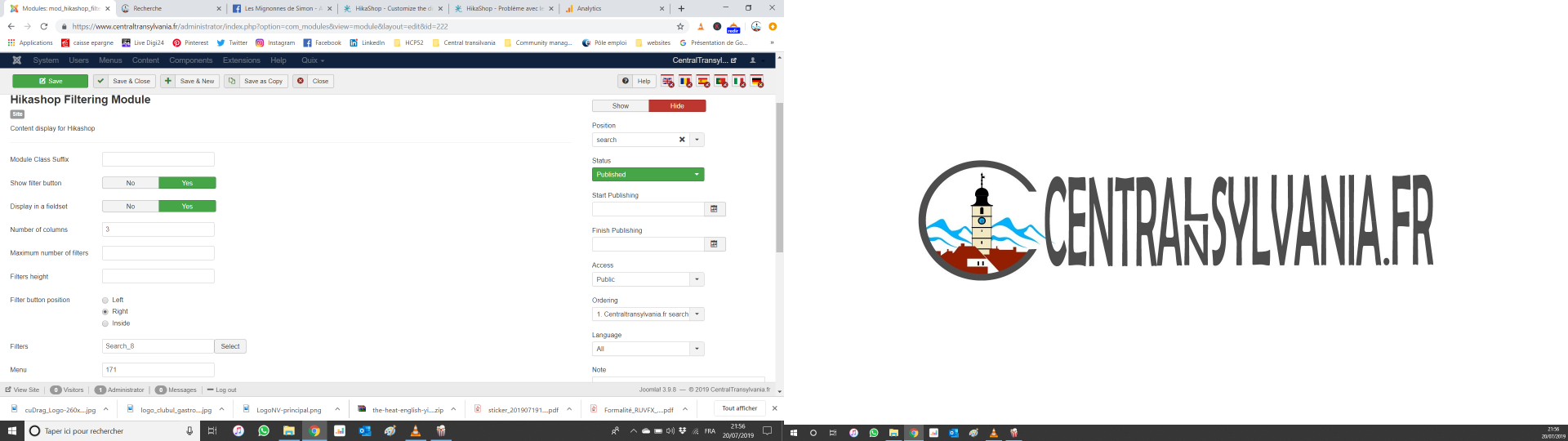Screen dimensions: 1568x441
Task: Click the Portuguese flag translation icon
Action: (721, 81)
